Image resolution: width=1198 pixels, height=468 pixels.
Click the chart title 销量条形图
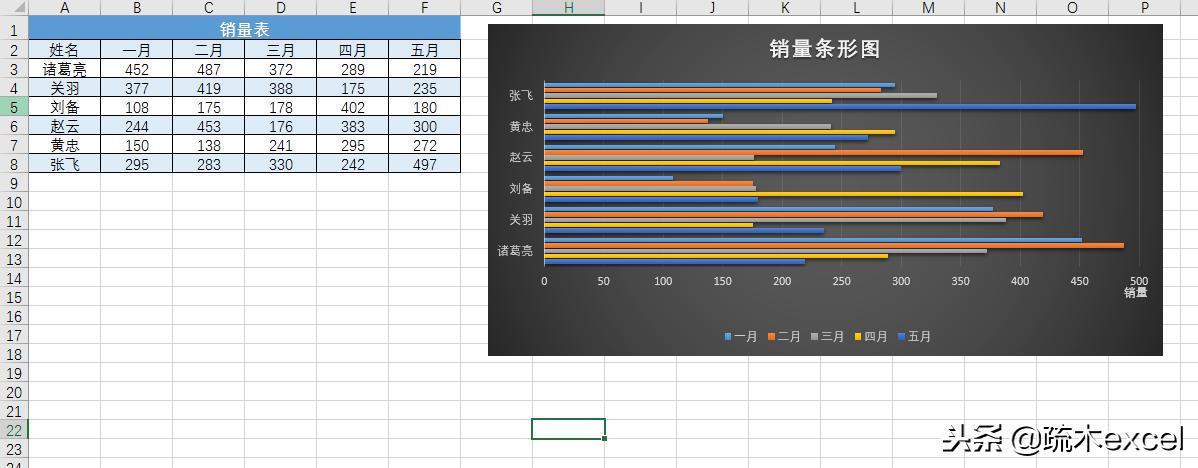824,49
